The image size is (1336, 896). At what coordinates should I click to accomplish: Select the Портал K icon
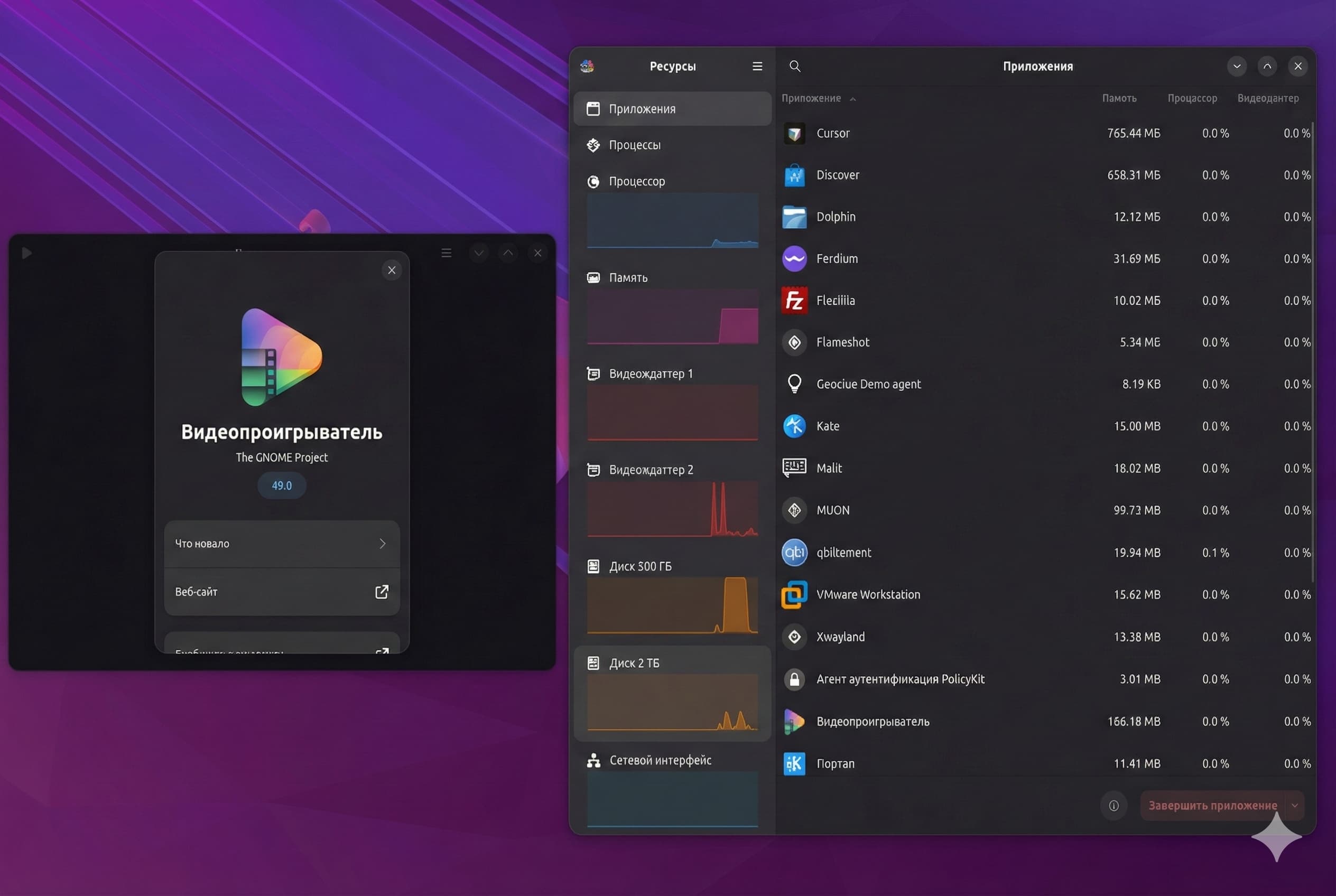794,764
